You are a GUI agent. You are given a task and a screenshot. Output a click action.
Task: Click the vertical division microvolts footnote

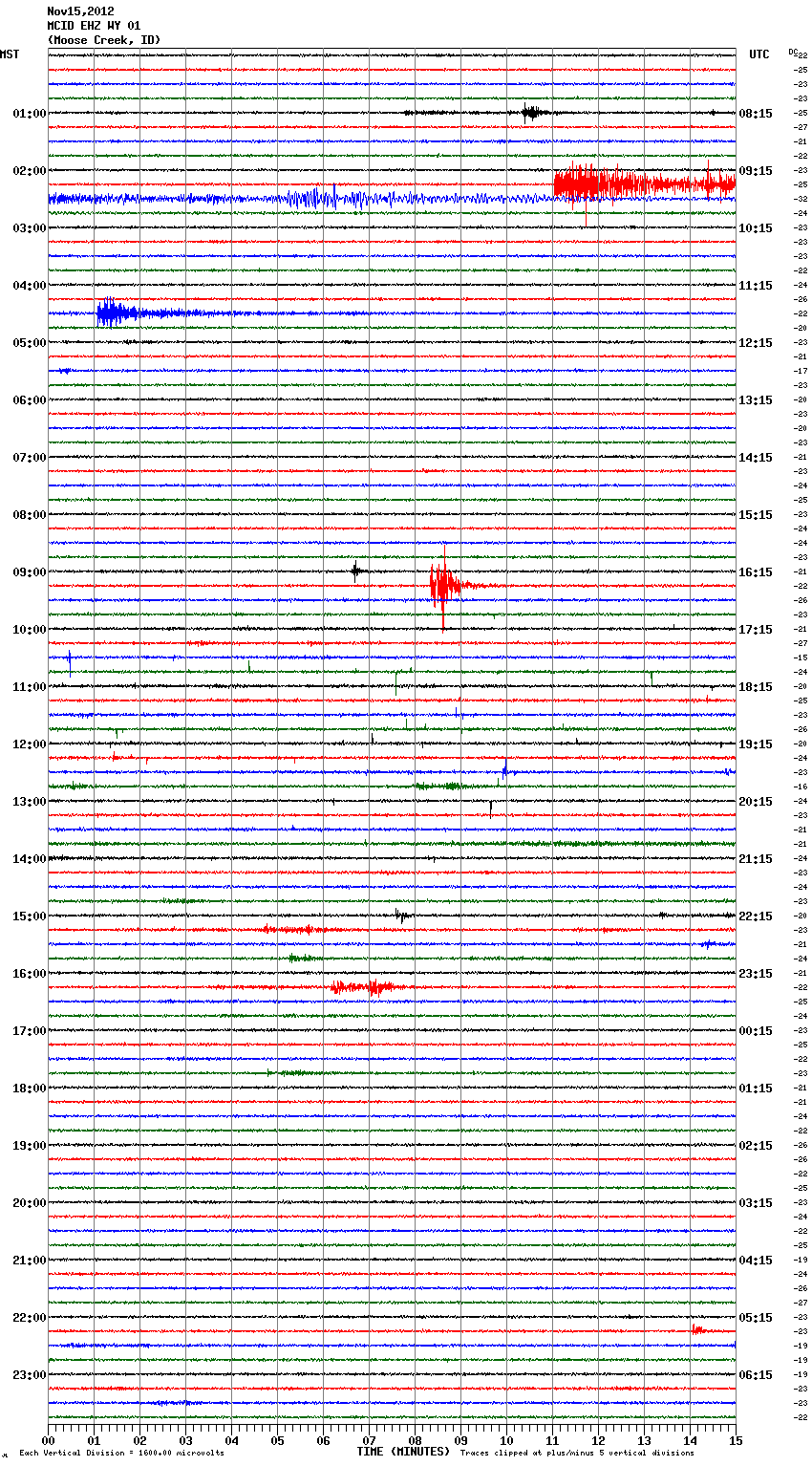tap(121, 1453)
